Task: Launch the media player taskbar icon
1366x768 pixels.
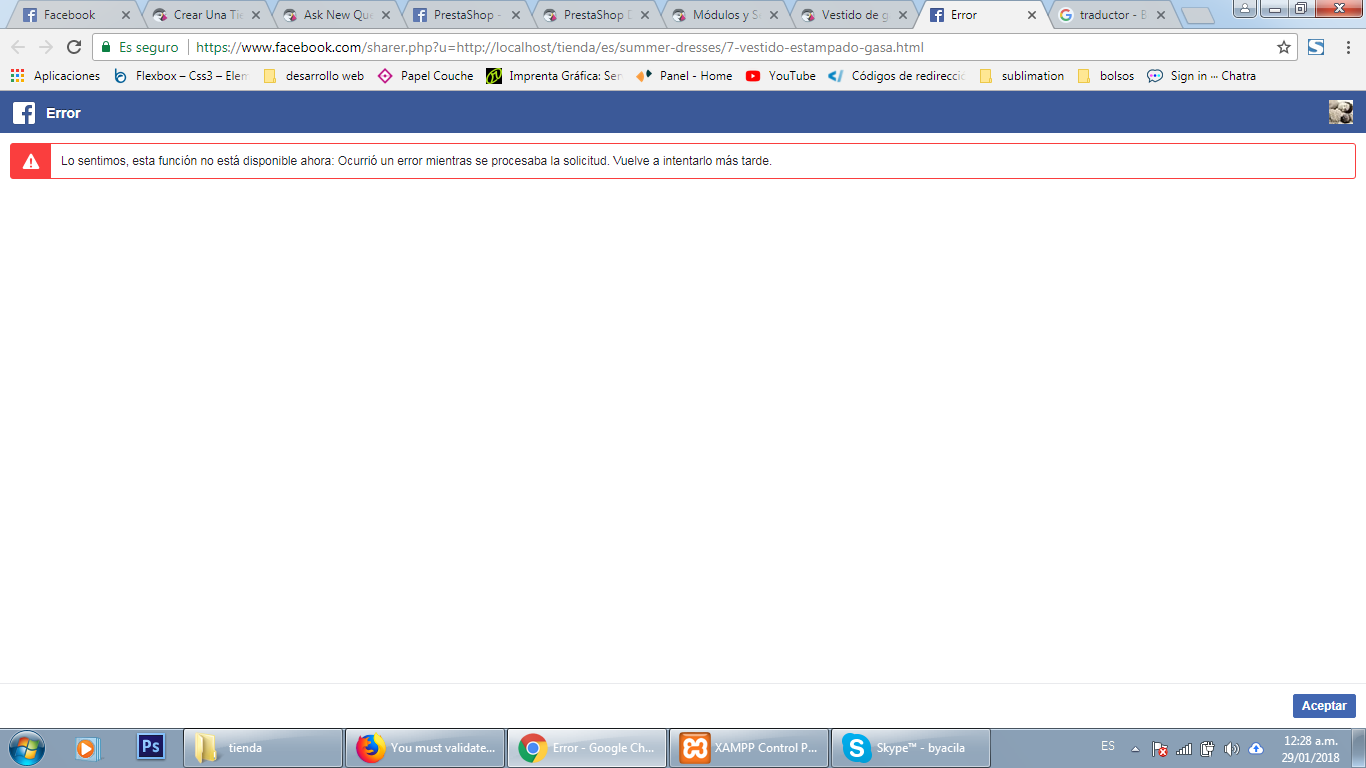Action: tap(87, 747)
